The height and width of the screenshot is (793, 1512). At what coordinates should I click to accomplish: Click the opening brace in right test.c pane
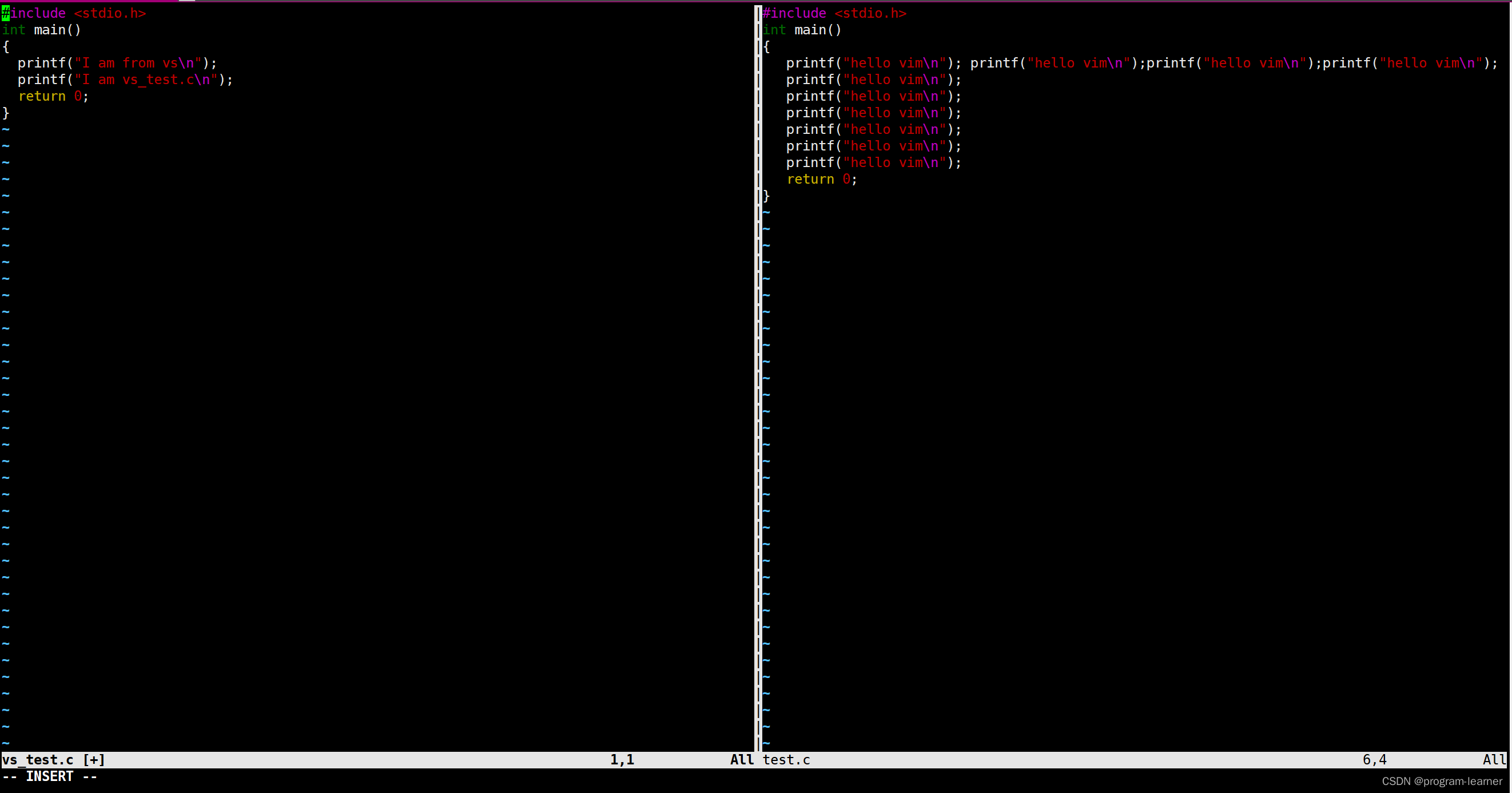point(766,46)
